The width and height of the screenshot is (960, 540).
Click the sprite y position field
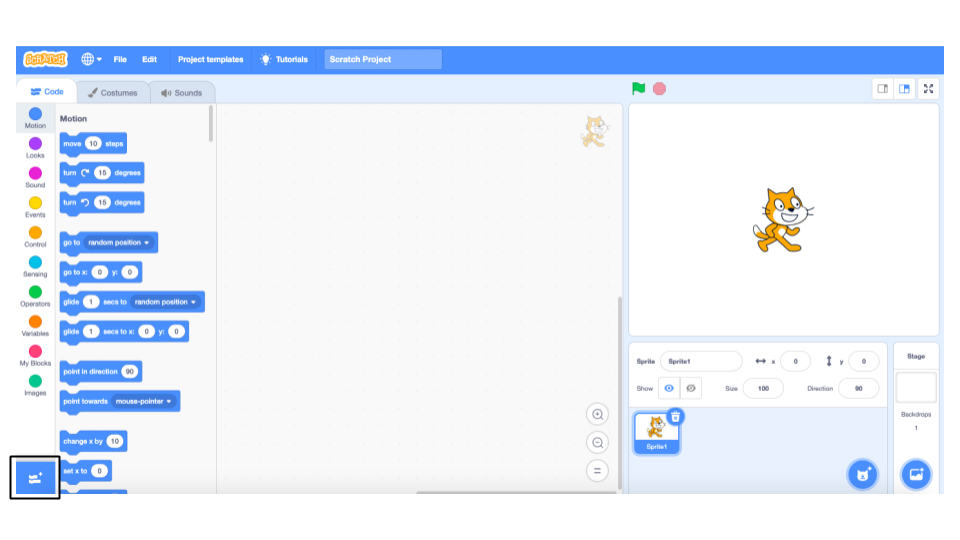point(863,361)
